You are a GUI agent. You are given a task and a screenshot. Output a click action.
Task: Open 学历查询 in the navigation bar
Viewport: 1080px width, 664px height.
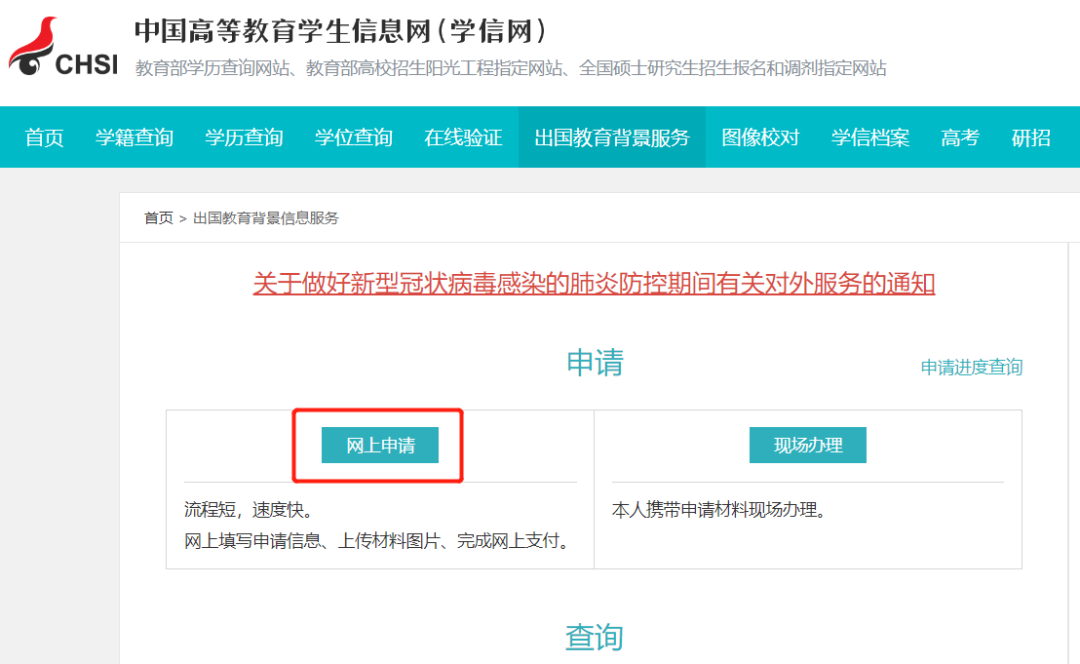pyautogui.click(x=244, y=138)
